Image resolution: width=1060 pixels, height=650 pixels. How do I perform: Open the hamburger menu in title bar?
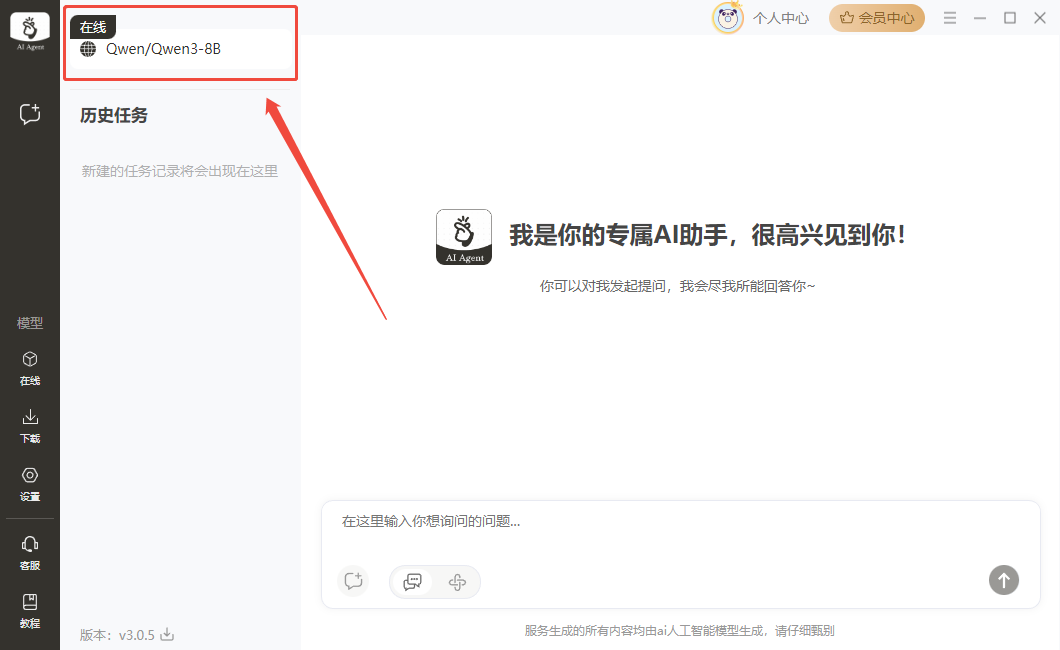(950, 18)
